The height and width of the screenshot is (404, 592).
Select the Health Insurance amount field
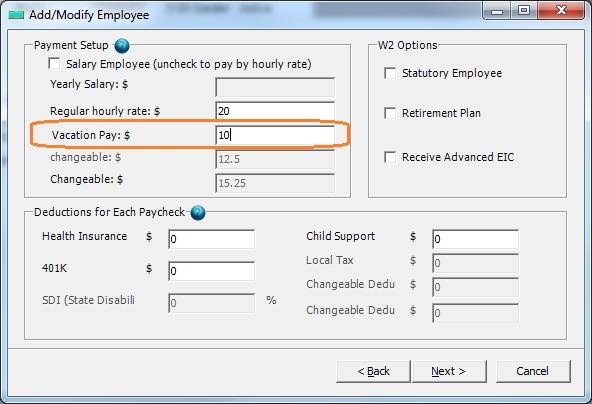[x=211, y=239]
